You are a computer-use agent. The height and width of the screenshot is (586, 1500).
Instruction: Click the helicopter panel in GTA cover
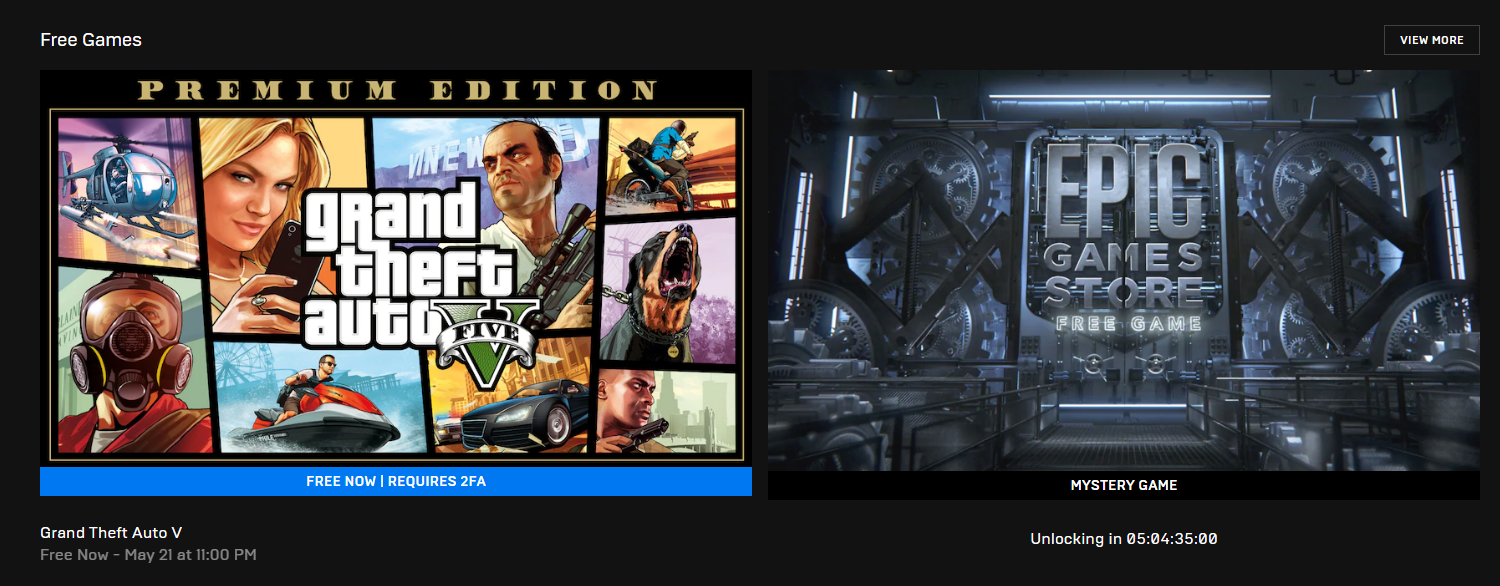(127, 188)
